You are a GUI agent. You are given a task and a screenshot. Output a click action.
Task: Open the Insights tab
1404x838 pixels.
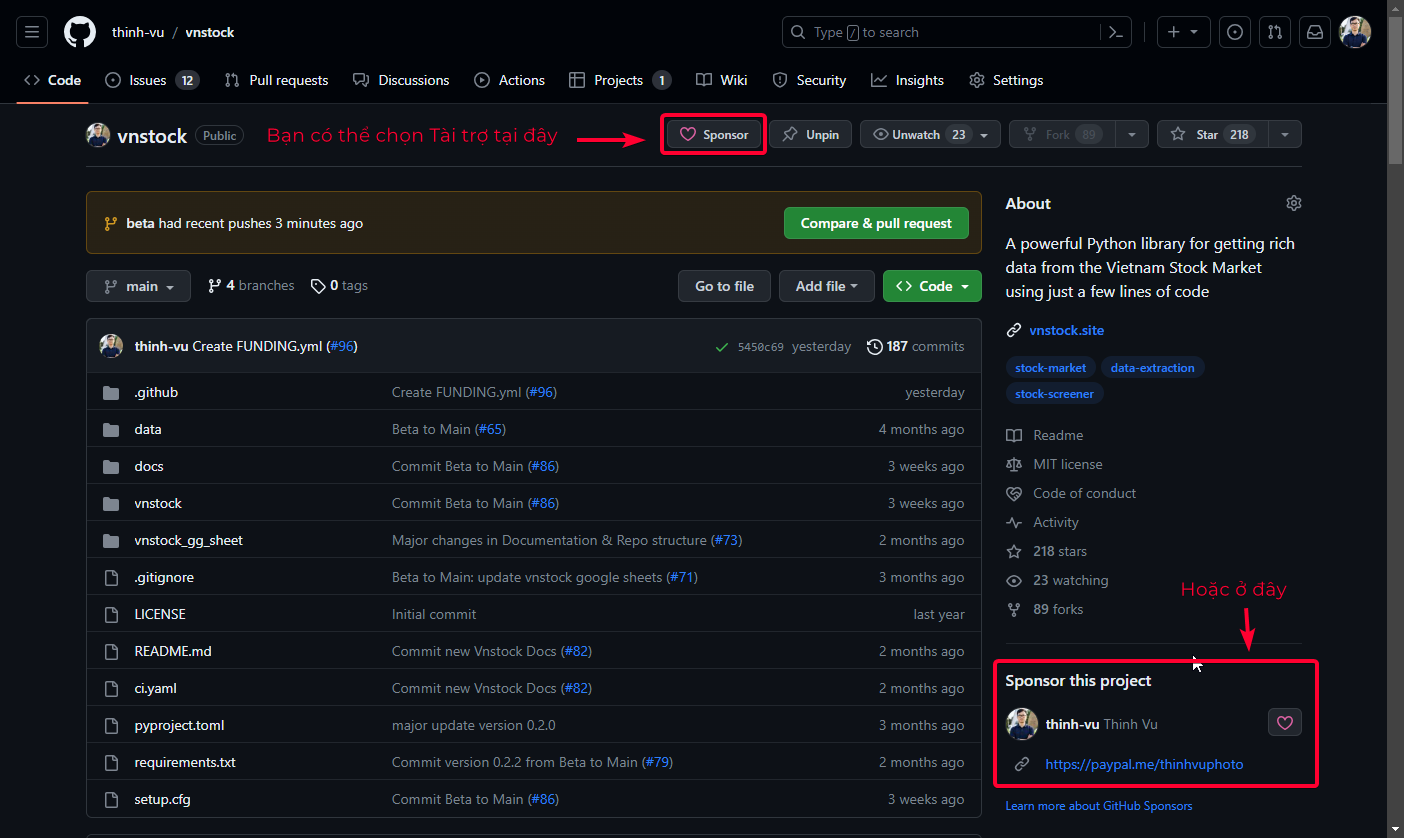click(907, 80)
